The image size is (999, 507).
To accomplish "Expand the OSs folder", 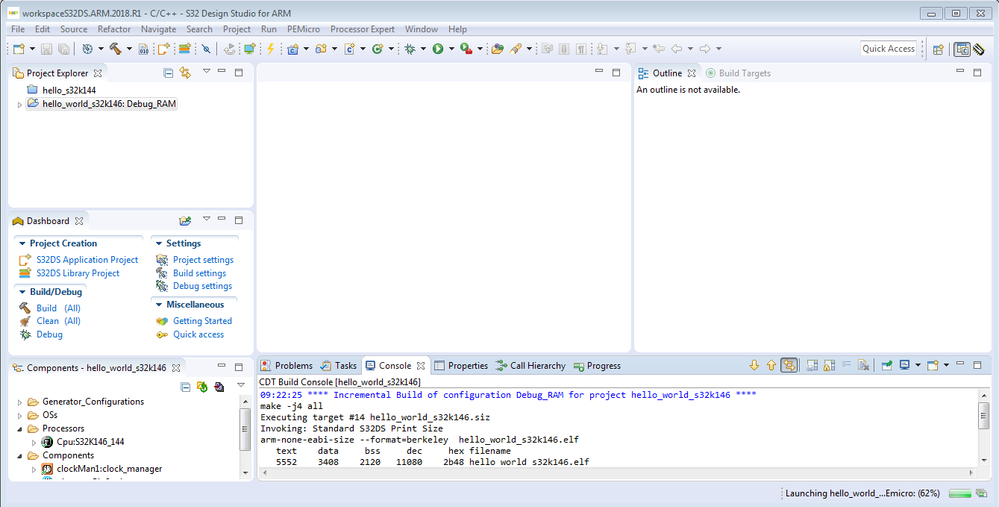I will click(x=20, y=415).
